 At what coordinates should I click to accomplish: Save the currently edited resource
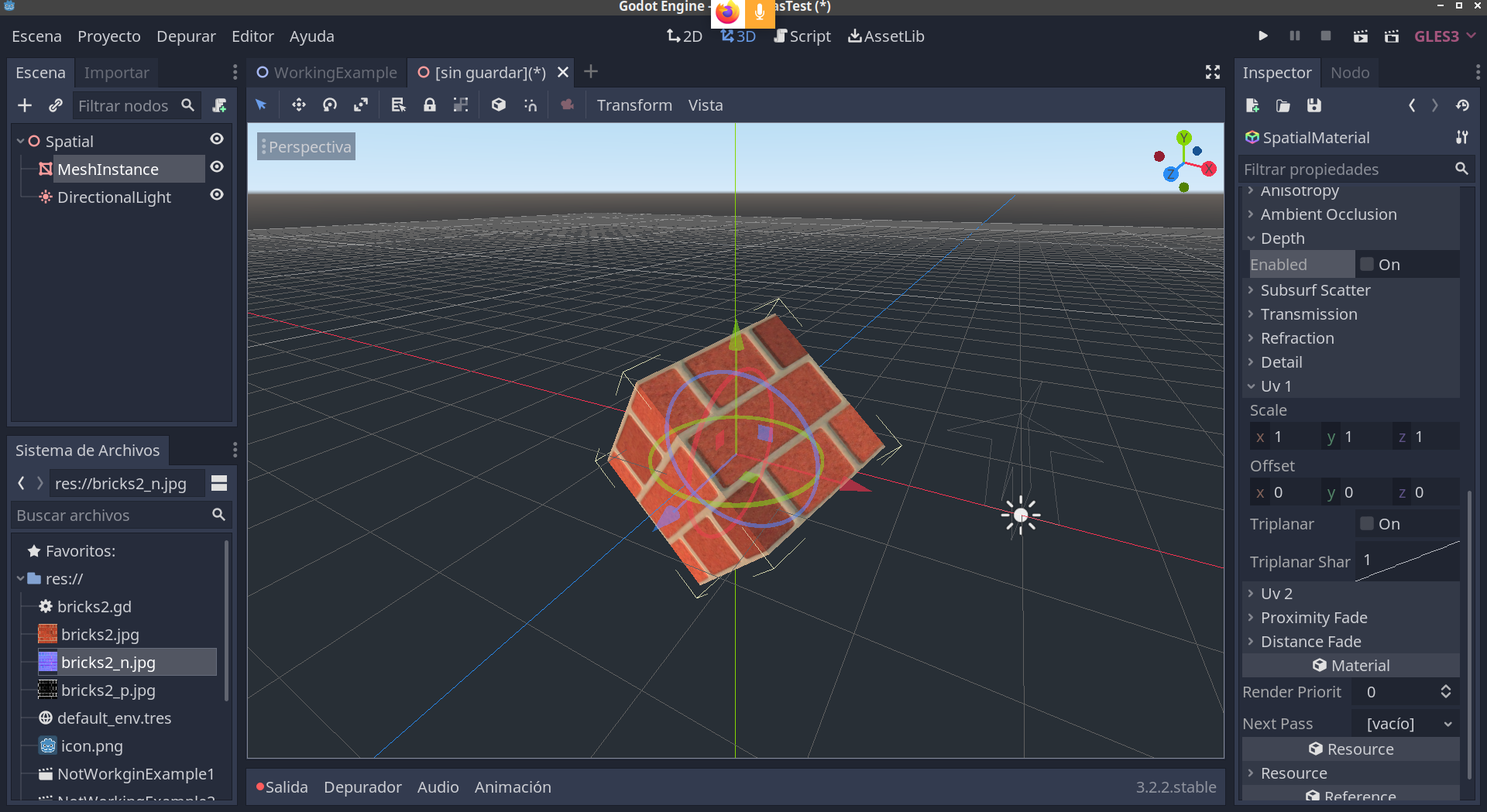pos(1314,105)
